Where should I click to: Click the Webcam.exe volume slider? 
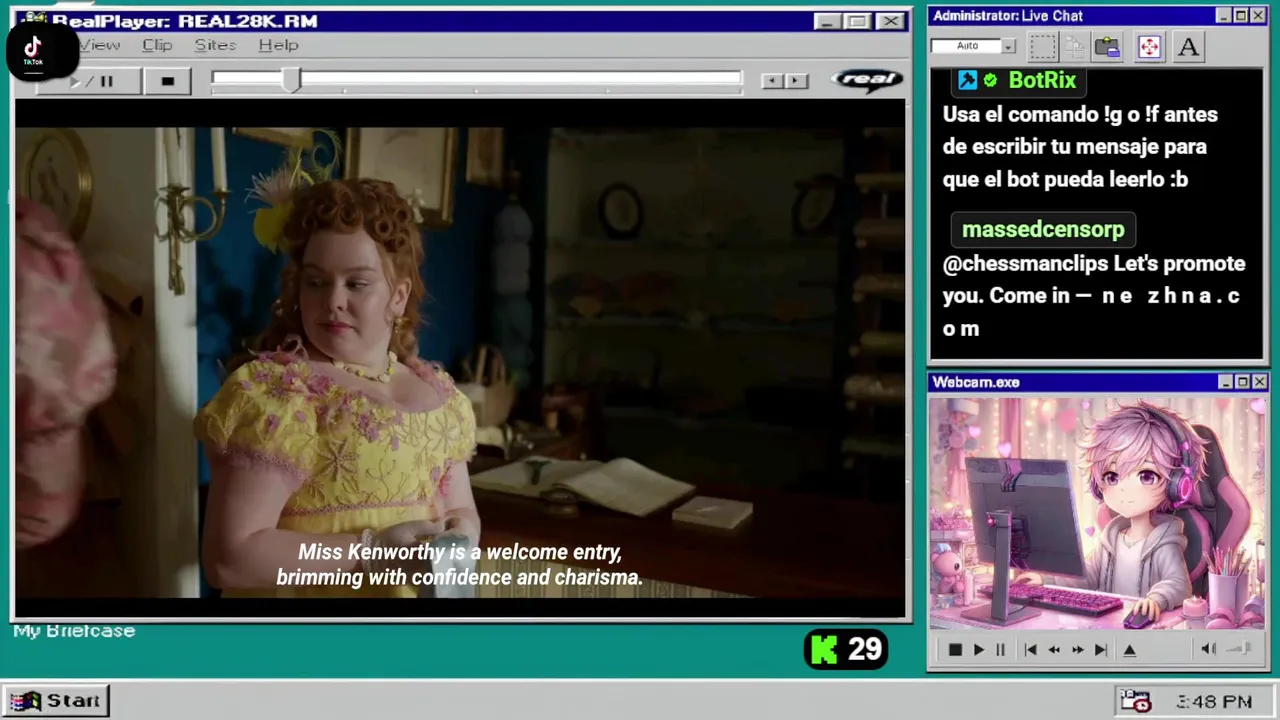pos(1239,649)
